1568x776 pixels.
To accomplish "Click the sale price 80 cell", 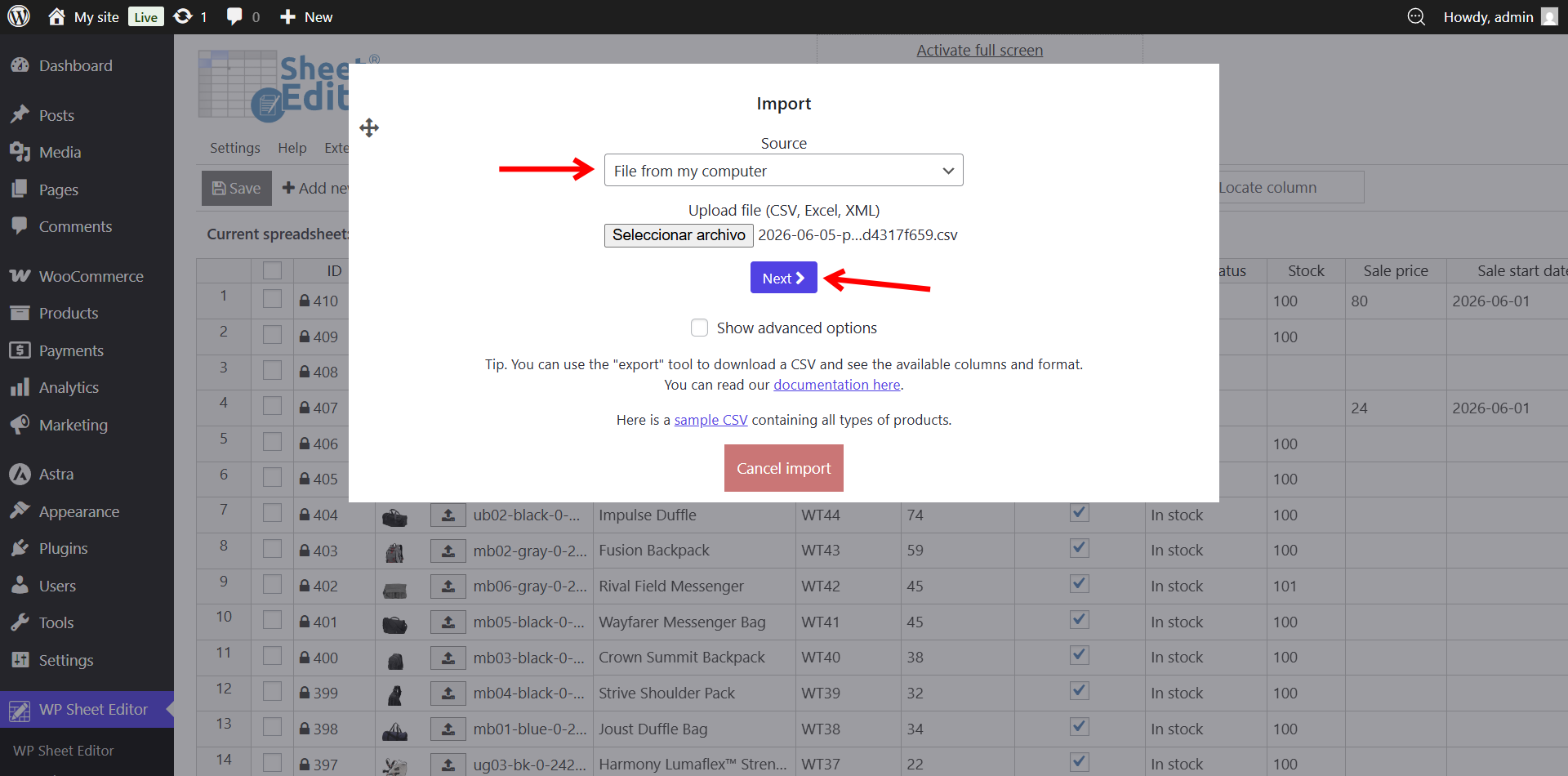I will [1395, 301].
